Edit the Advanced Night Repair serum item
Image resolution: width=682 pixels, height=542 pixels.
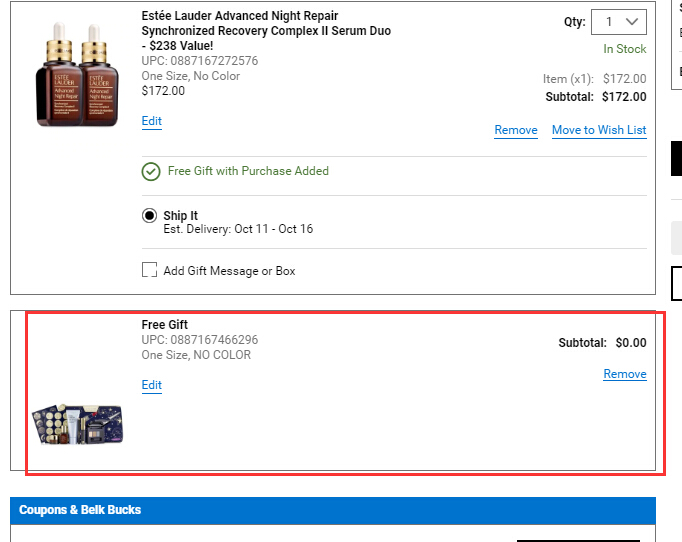pos(152,121)
